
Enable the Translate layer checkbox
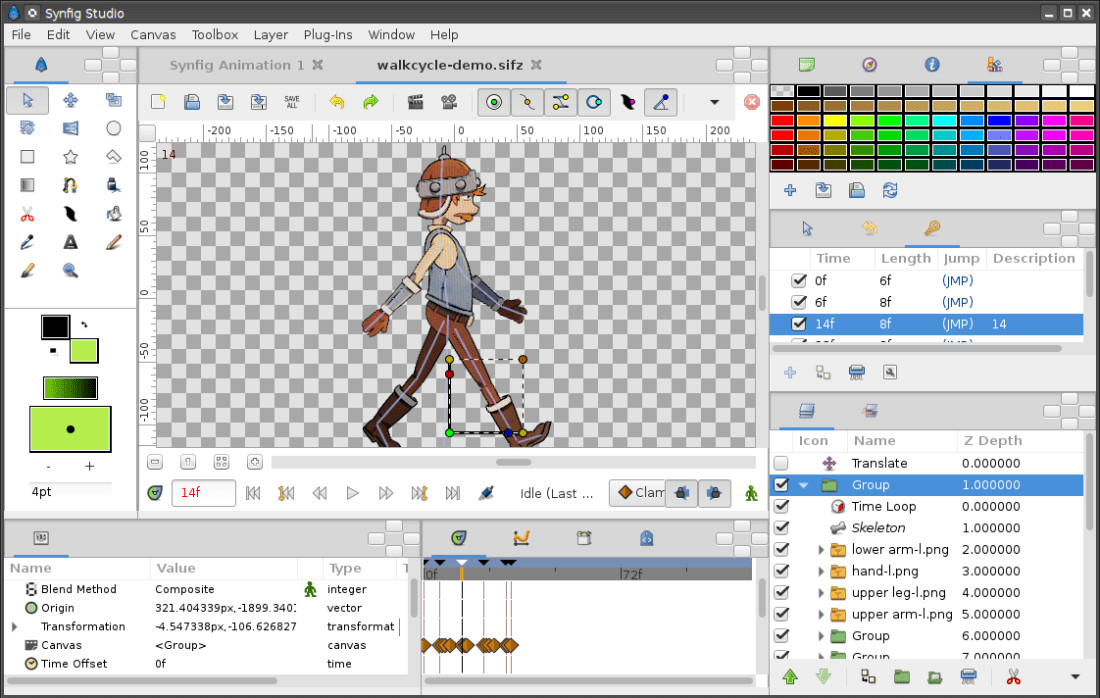[781, 463]
